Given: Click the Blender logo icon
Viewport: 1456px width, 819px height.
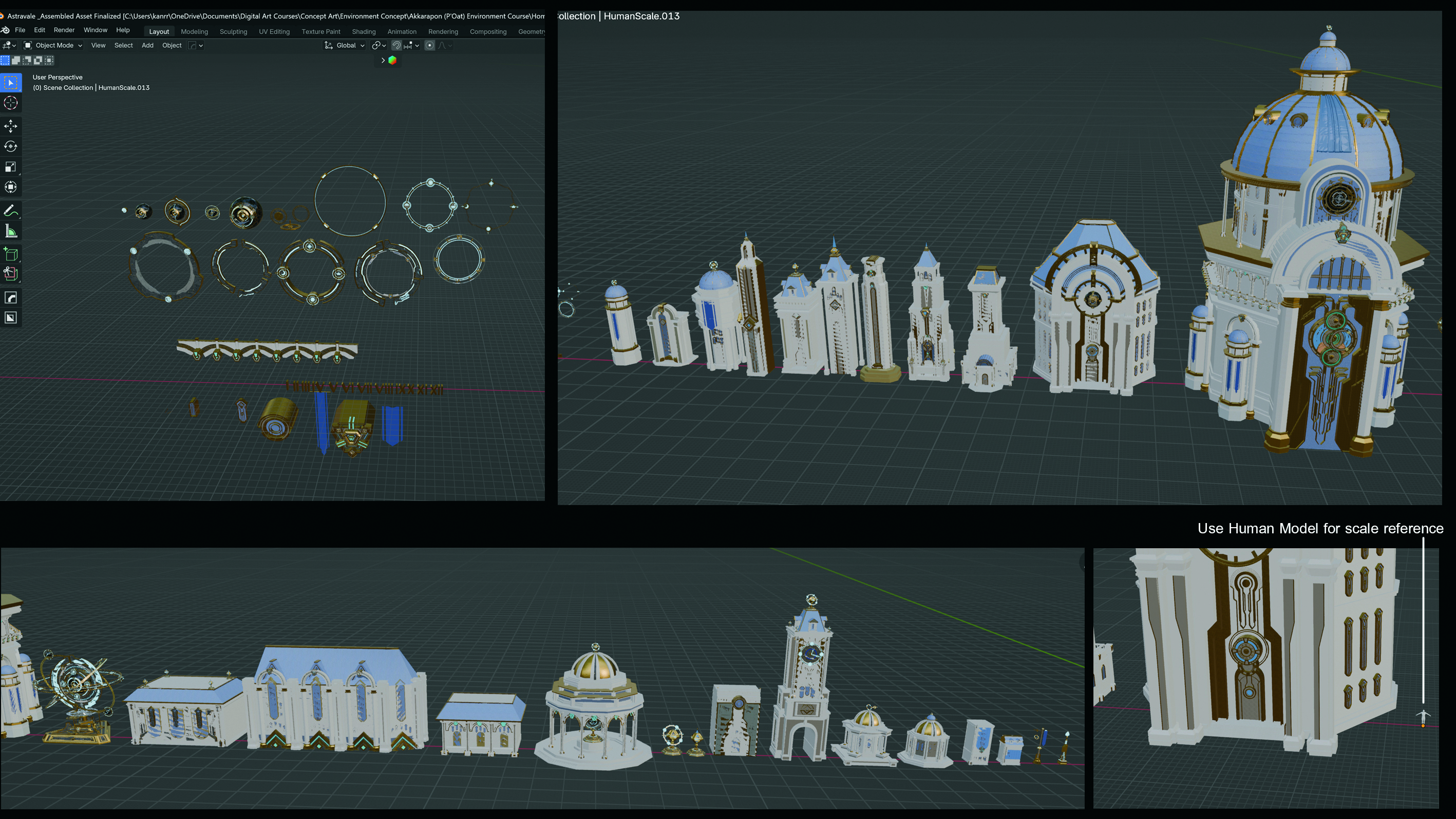Looking at the screenshot, I should click(x=5, y=30).
